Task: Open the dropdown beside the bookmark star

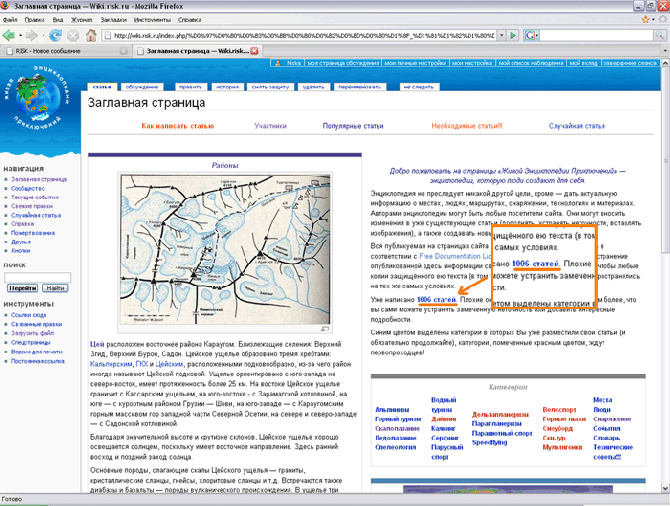Action: tap(653, 19)
